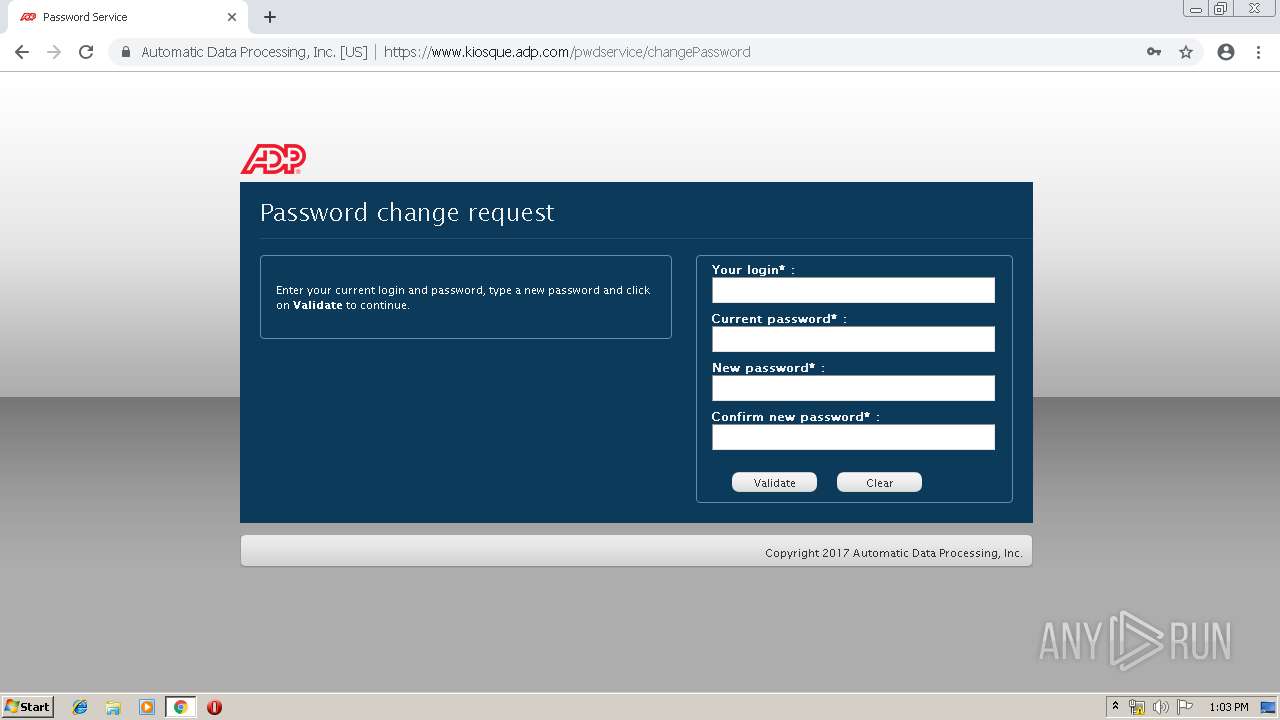This screenshot has width=1280, height=720.
Task: Launch Internet Explorer from taskbar
Action: click(x=80, y=707)
